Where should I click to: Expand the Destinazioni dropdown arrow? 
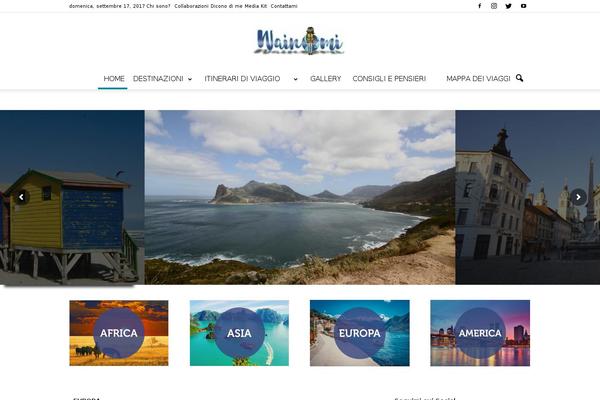click(190, 79)
